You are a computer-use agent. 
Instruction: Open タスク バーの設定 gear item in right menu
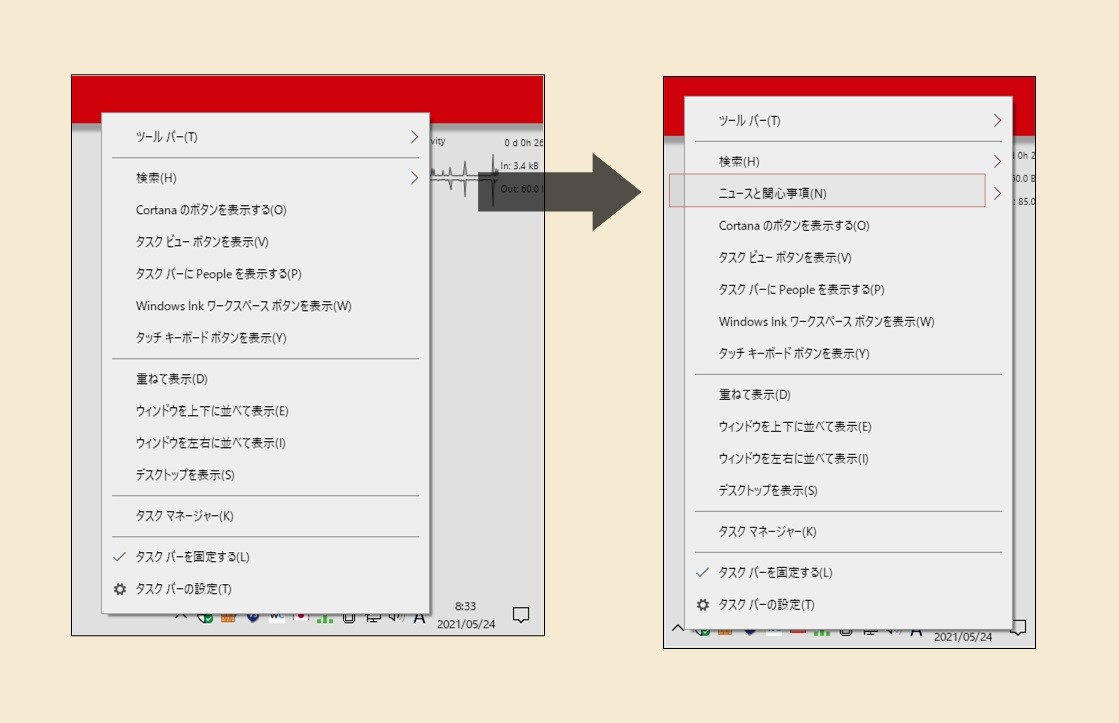point(849,605)
